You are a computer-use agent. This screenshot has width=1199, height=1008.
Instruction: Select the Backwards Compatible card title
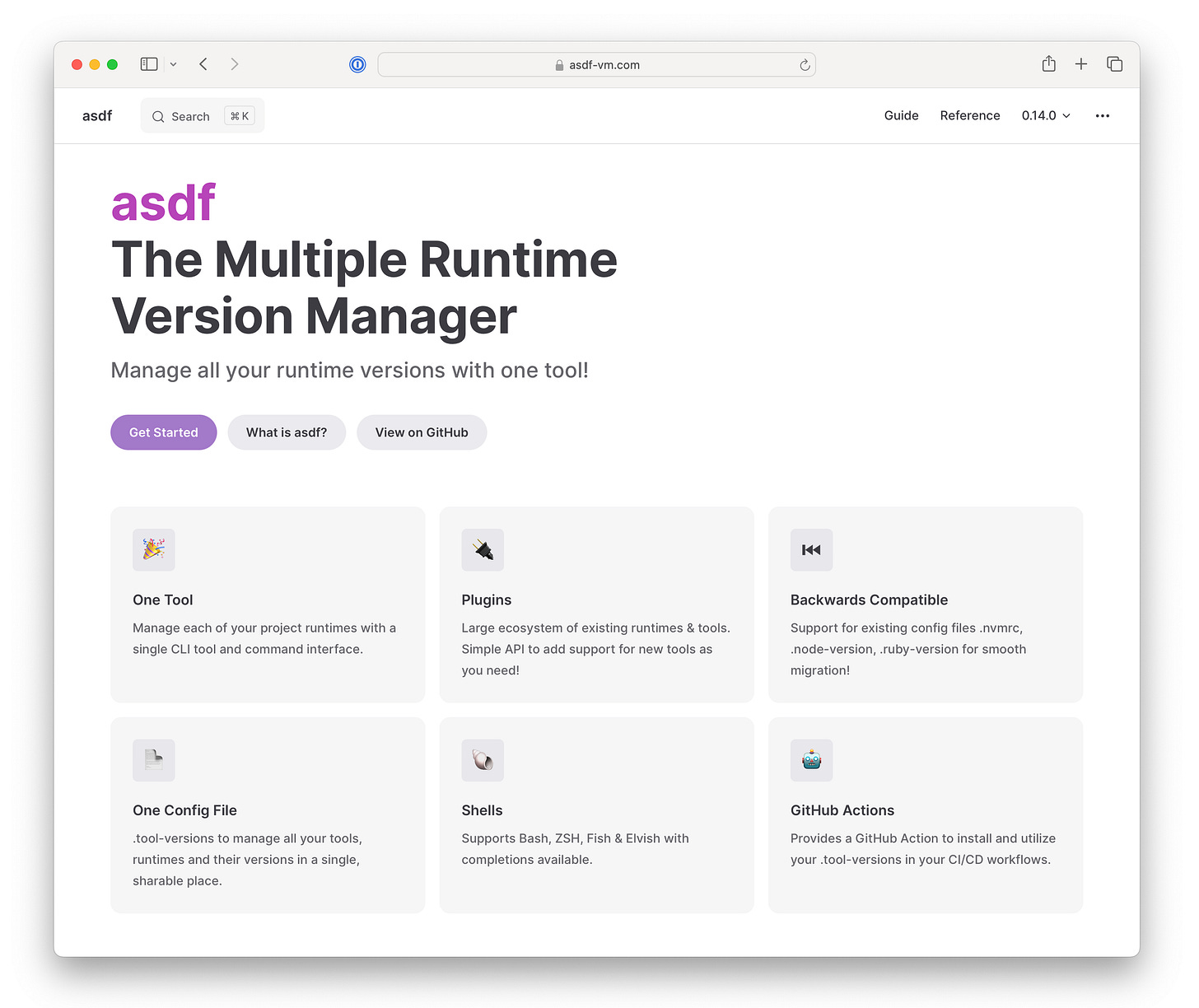coord(869,600)
